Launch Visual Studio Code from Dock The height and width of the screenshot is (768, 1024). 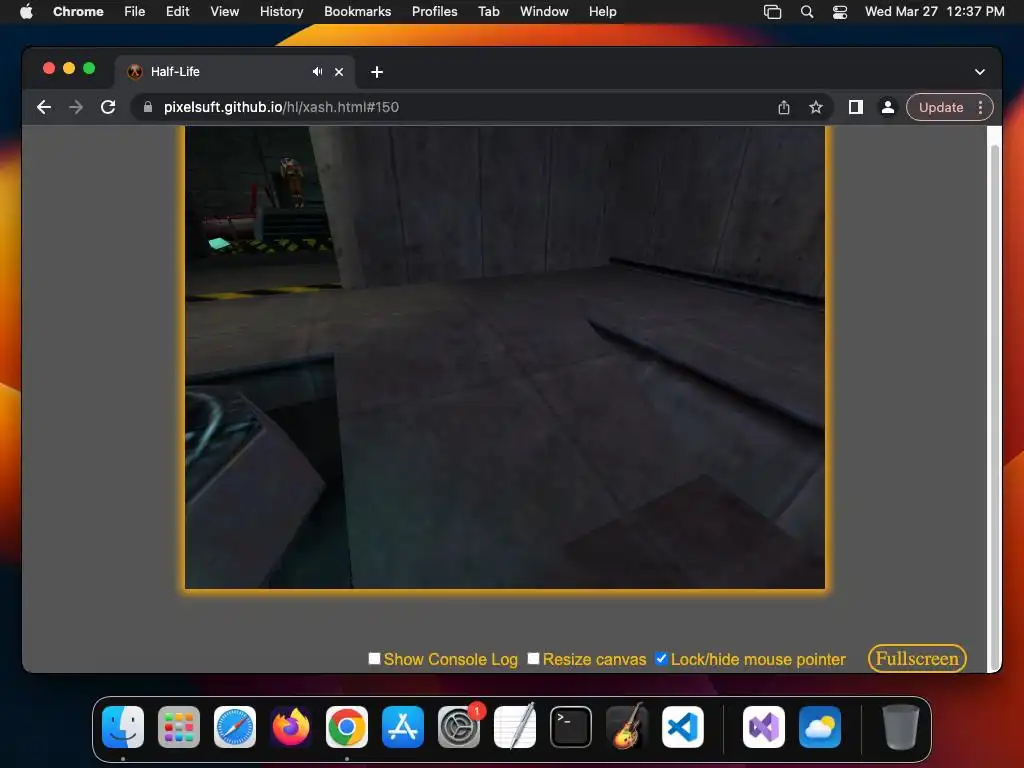tap(683, 726)
